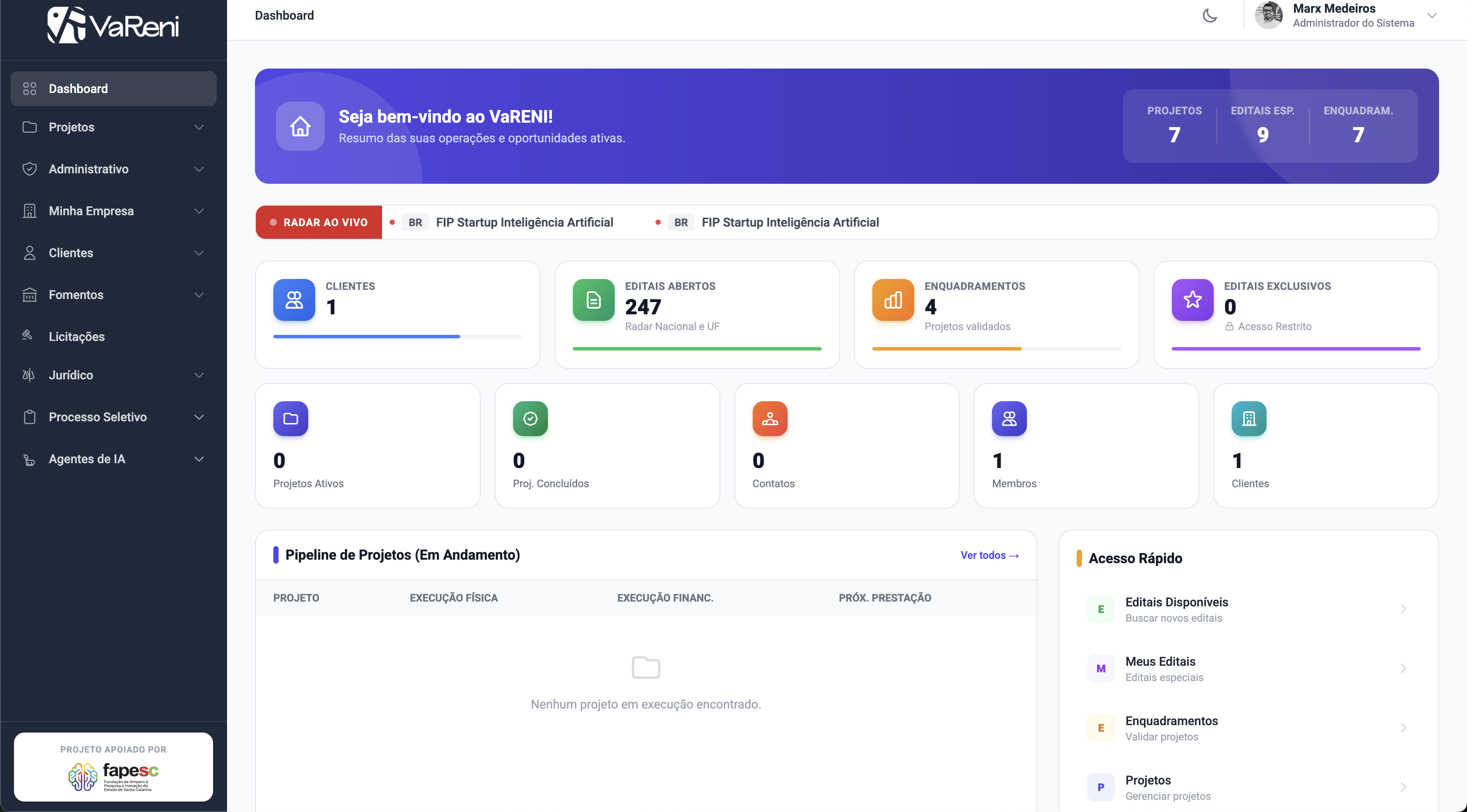The height and width of the screenshot is (812, 1467).
Task: Click the fapesc sponsor logo
Action: [114, 777]
